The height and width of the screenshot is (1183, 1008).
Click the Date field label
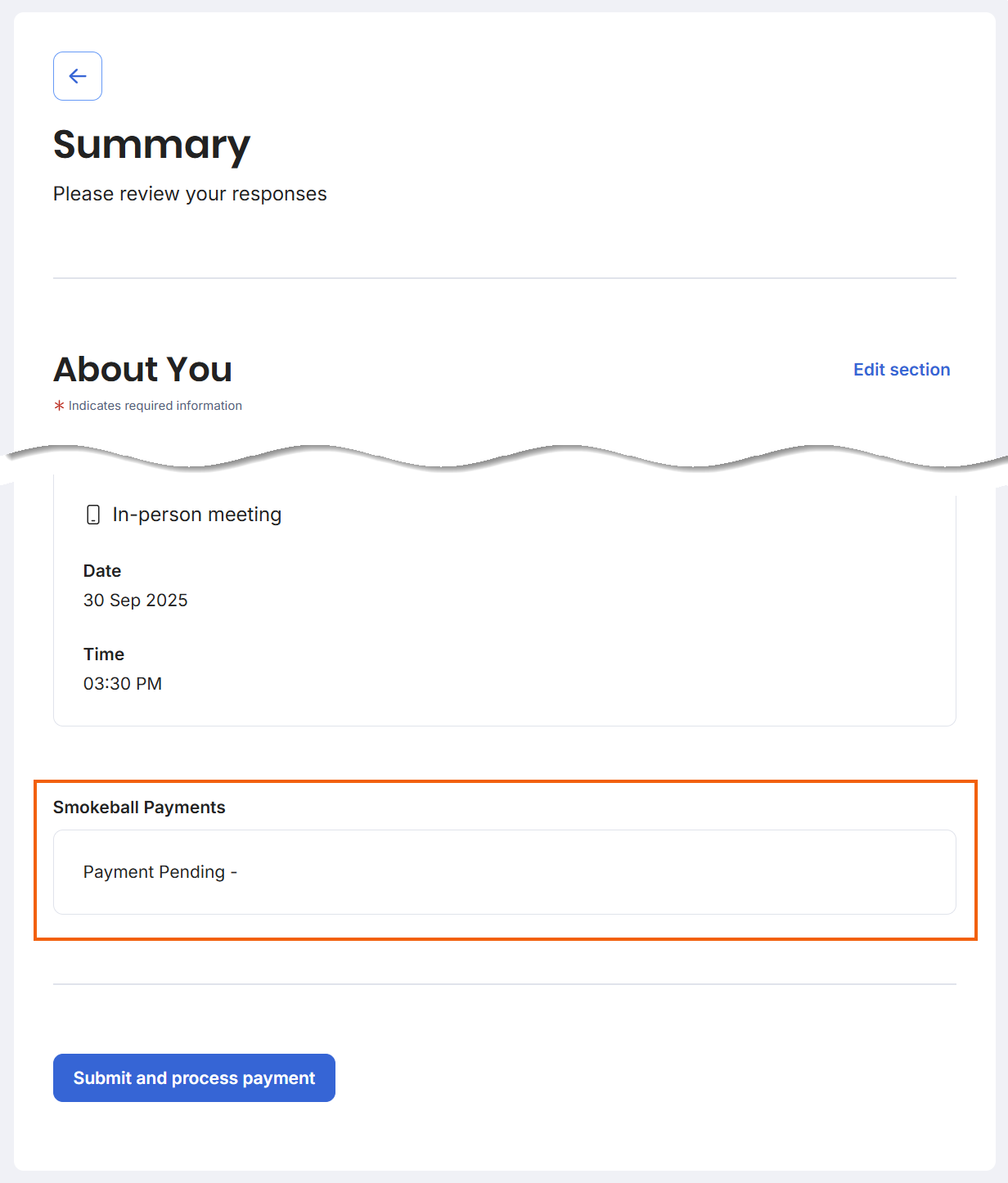point(102,571)
